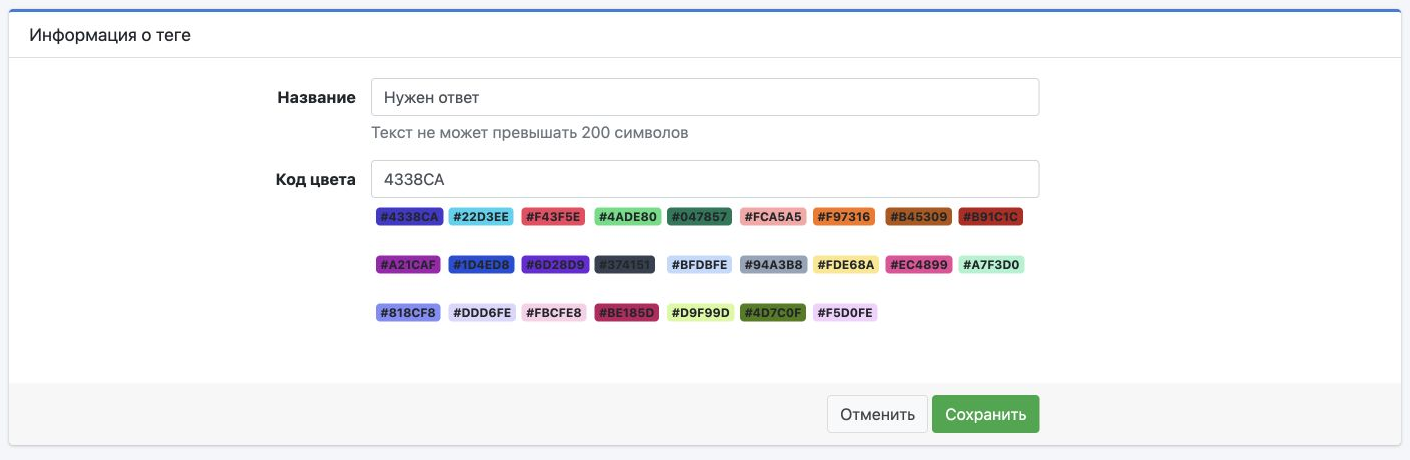Screen dimensions: 1410x460
Task: Choose the #4D7C0F color swatch
Action: point(773,313)
